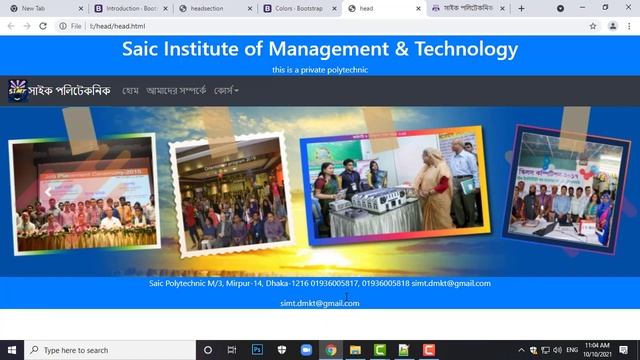Screen dimensions: 640x360
Task: Open Chrome three-dot menu
Action: (x=629, y=26)
